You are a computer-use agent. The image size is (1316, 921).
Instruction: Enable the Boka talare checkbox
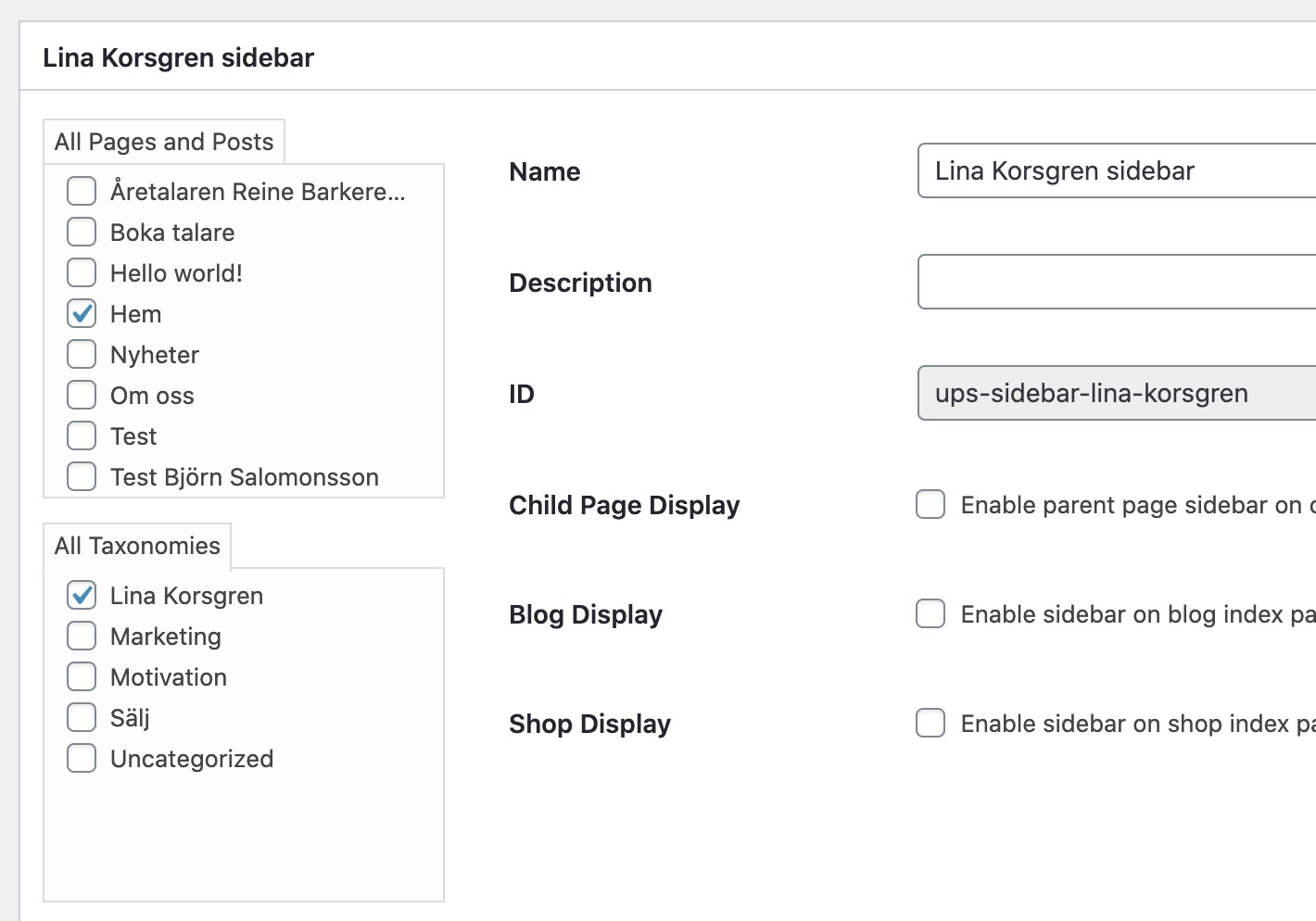tap(82, 232)
